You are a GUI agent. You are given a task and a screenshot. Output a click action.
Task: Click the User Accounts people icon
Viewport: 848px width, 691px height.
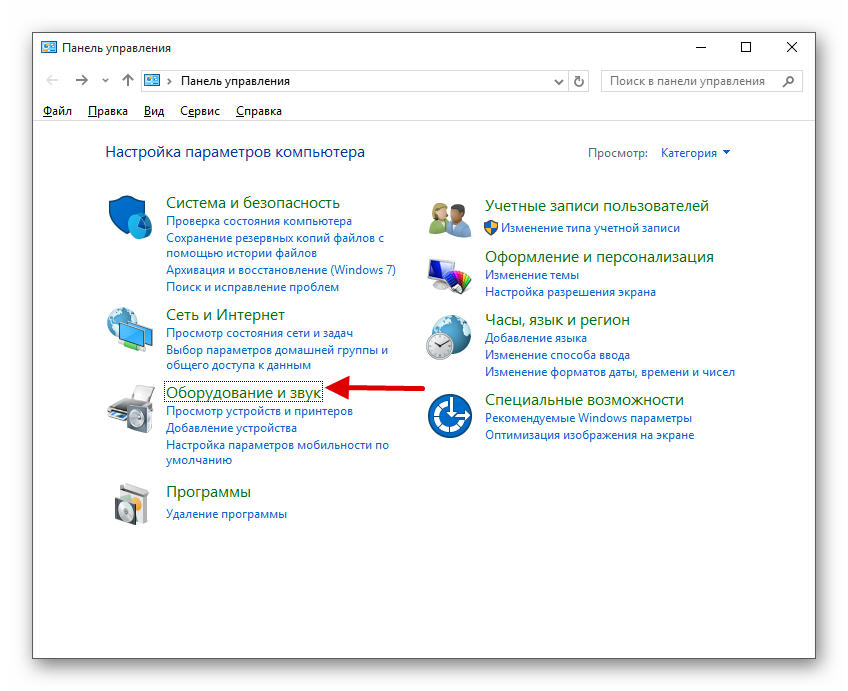tap(449, 217)
